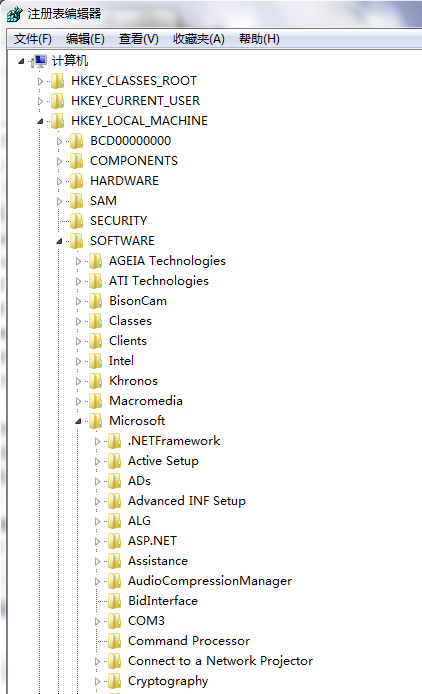Click the Command Processor folder icon

click(114, 641)
